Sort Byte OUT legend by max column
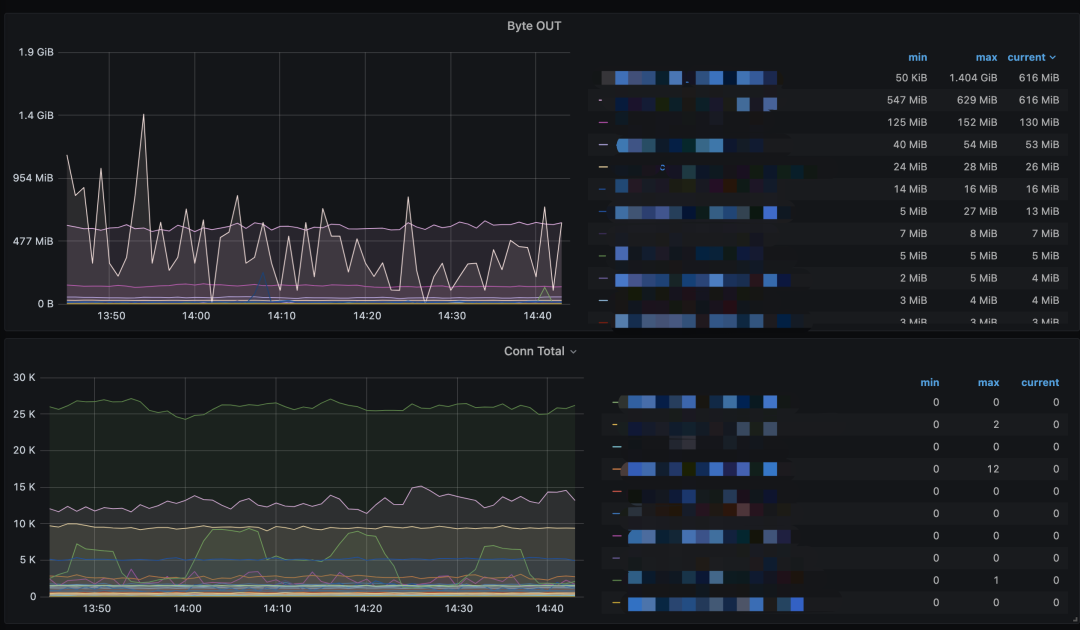1080x630 pixels. [x=986, y=57]
